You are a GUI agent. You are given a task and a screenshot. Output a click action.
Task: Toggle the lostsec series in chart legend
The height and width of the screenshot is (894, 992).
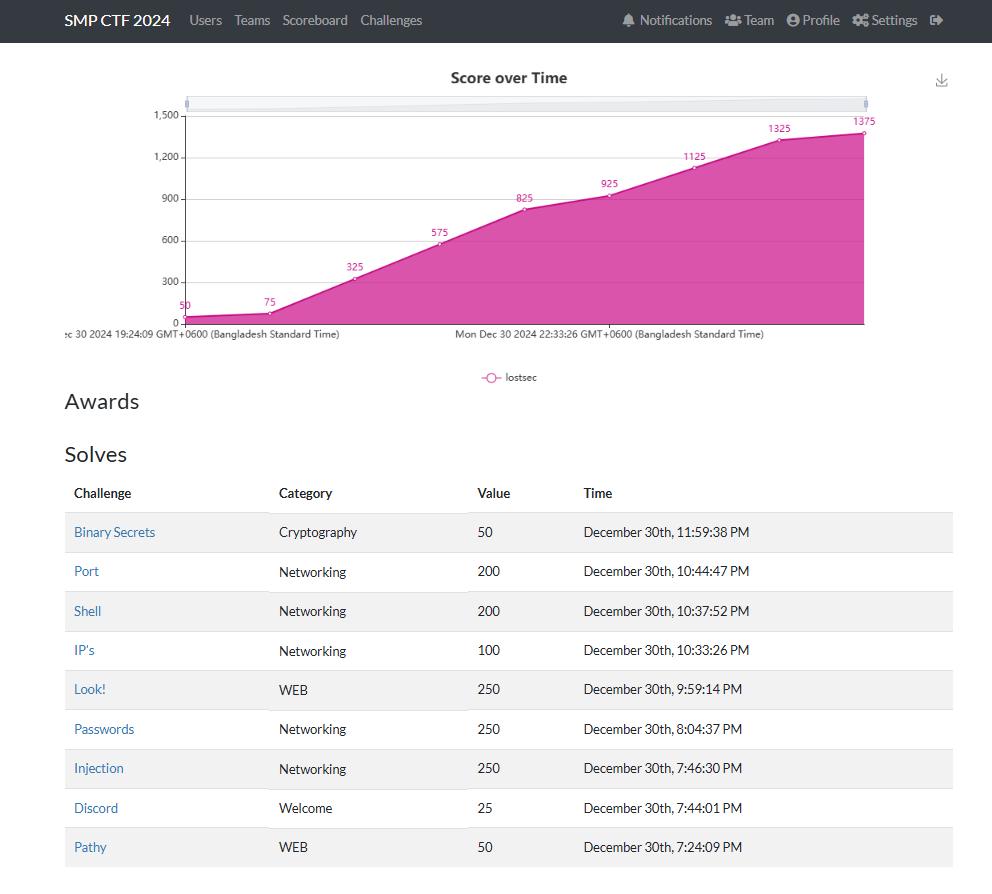(x=509, y=378)
